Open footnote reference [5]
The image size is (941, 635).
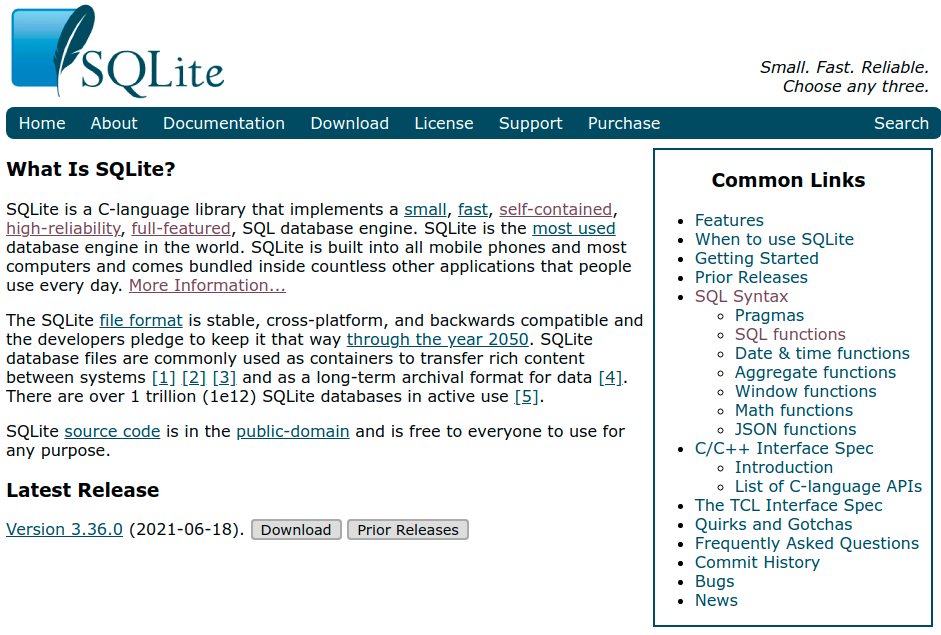pos(526,397)
